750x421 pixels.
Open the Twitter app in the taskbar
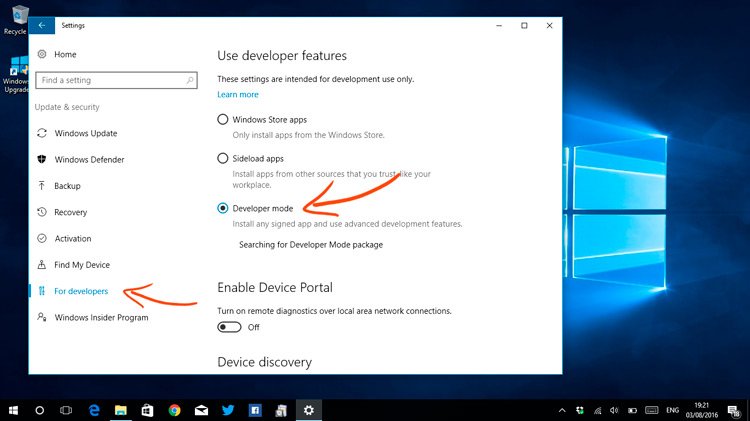click(x=228, y=410)
